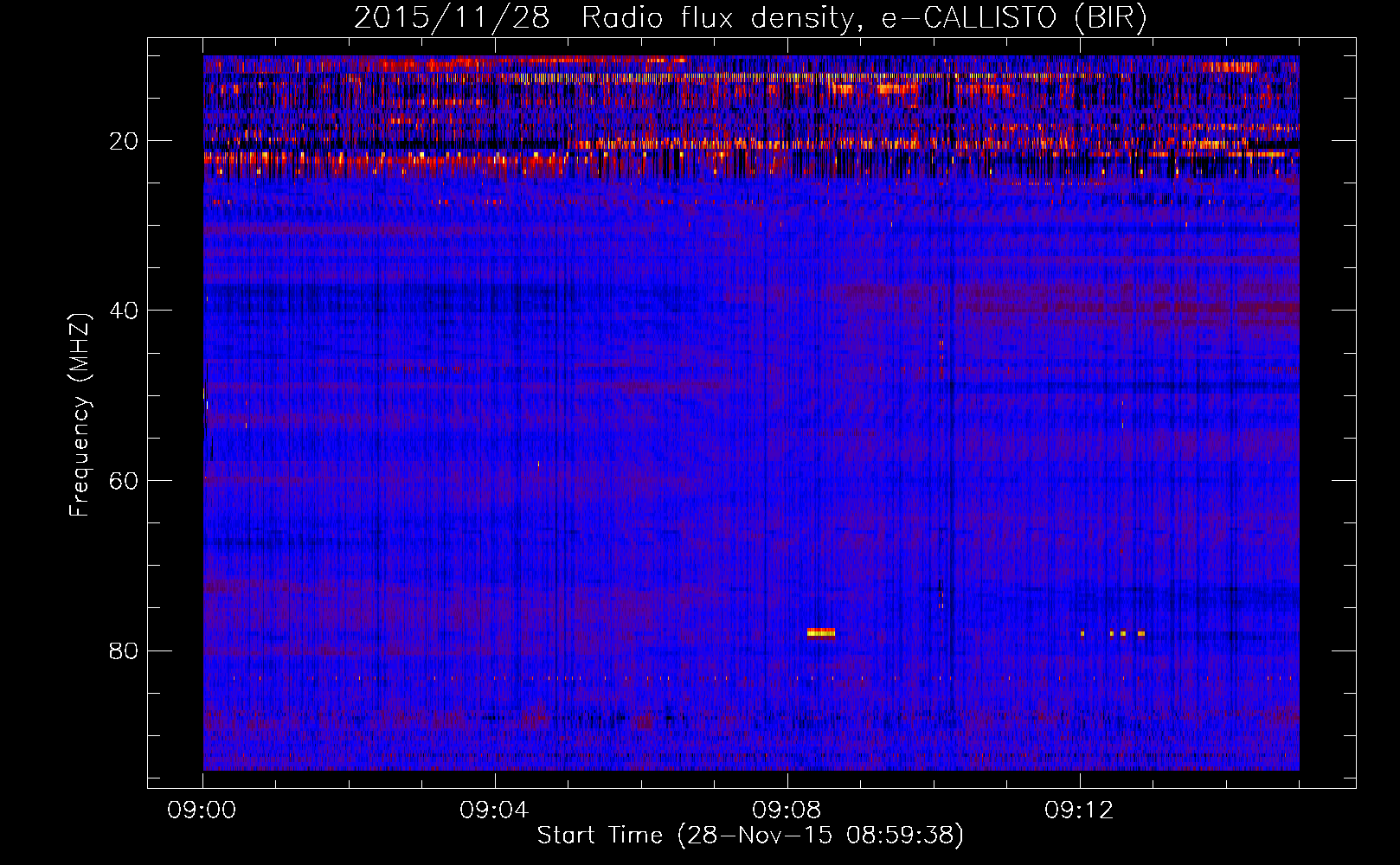Click the '40' frequency tick label
This screenshot has width=1400, height=865.
124,311
